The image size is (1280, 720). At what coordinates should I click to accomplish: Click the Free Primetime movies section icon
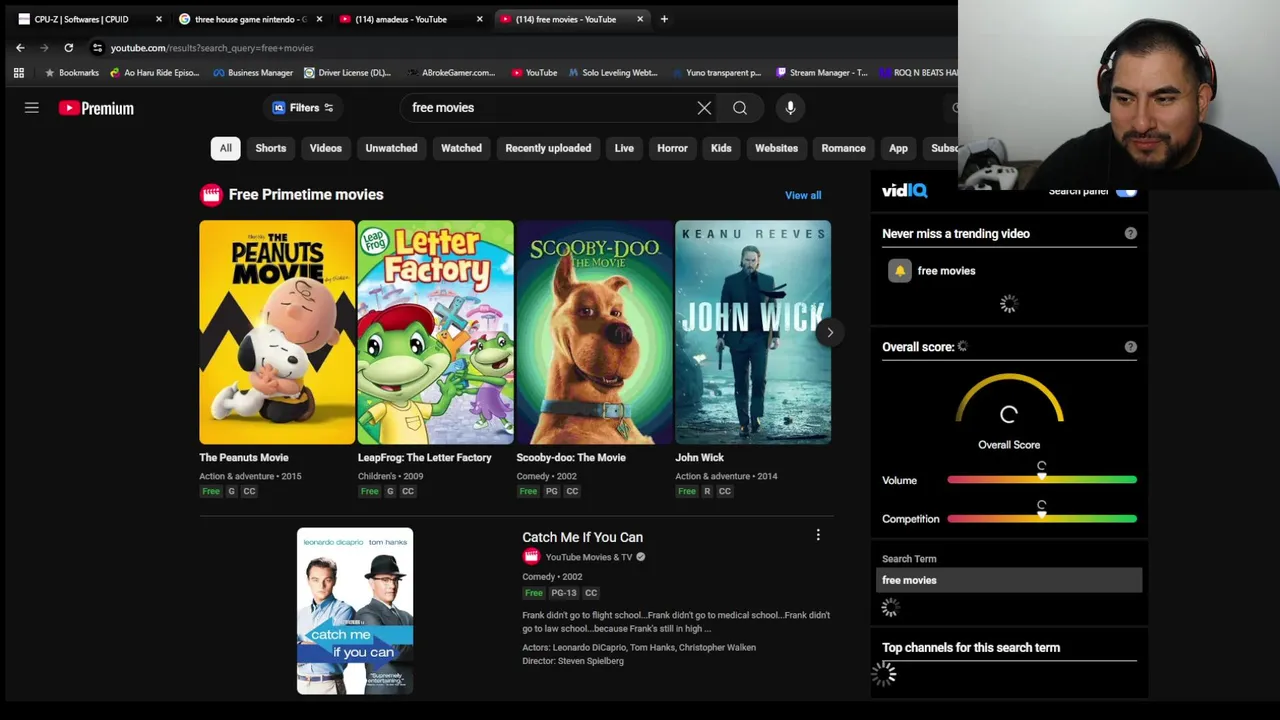210,195
